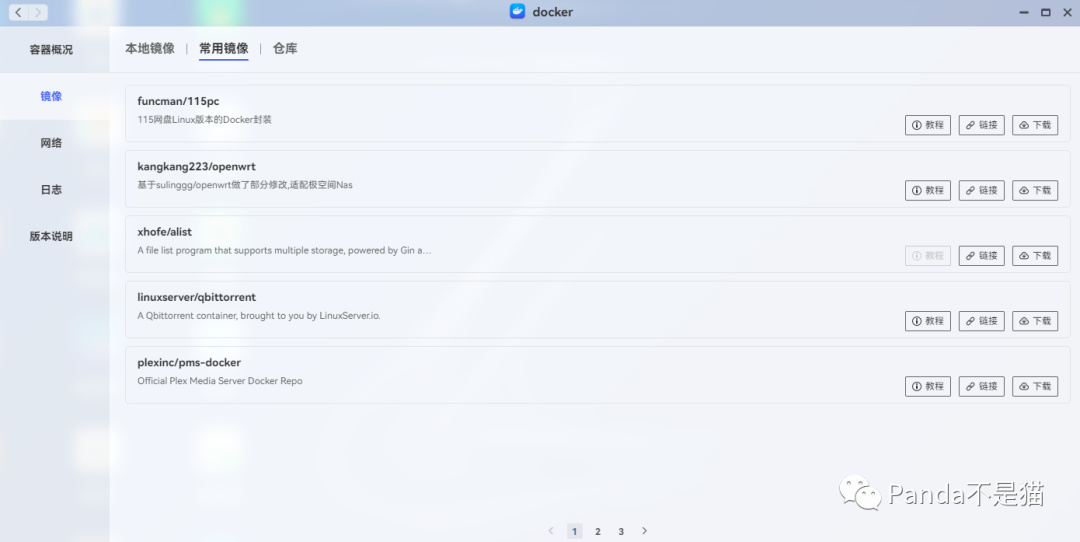Open tutorial for kangkang223/openwrt
Image resolution: width=1080 pixels, height=542 pixels.
(x=928, y=191)
